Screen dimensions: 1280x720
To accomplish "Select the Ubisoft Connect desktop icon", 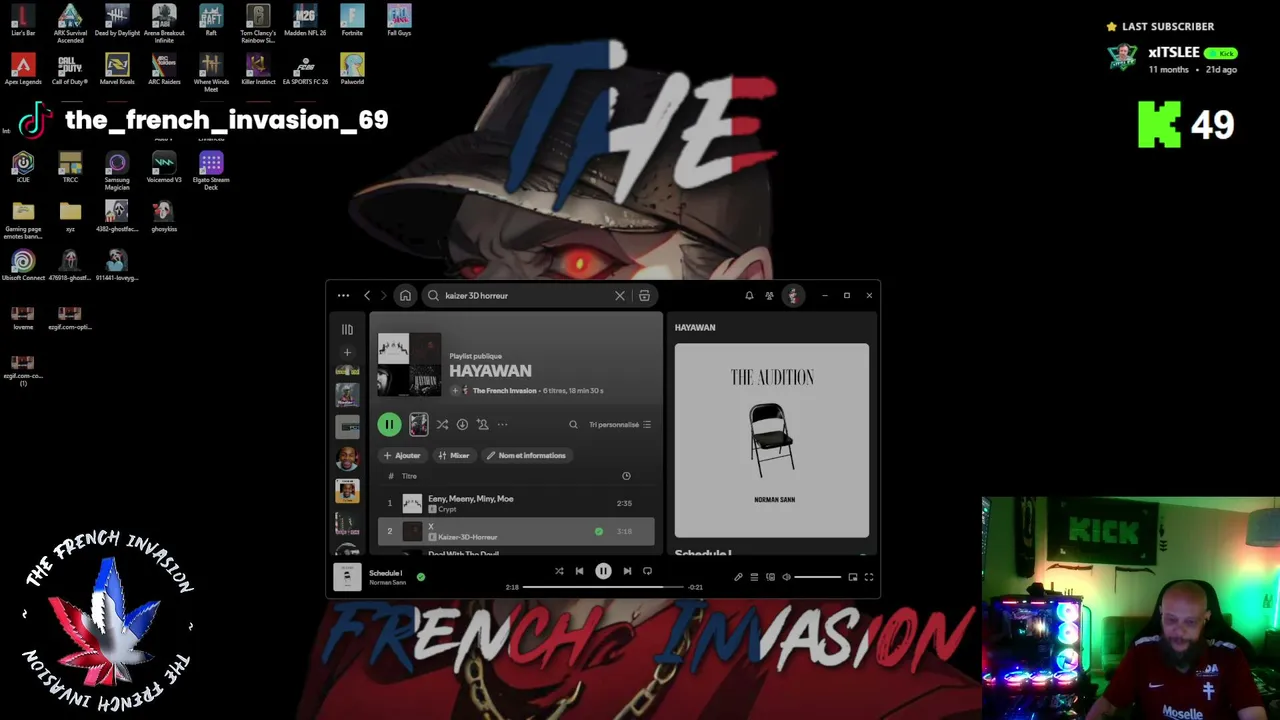I will click(23, 265).
